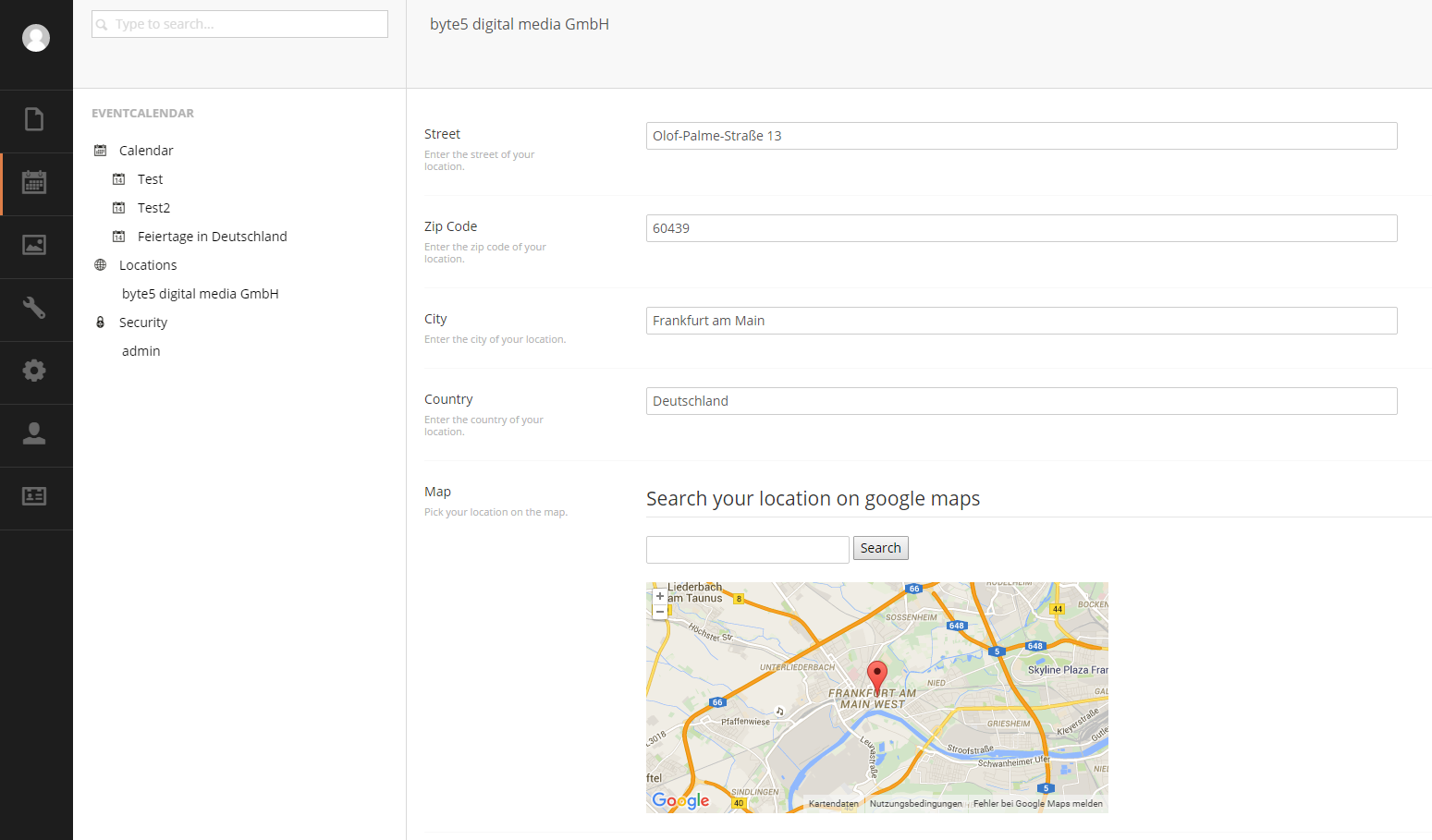Click the Locations globe icon

click(101, 265)
